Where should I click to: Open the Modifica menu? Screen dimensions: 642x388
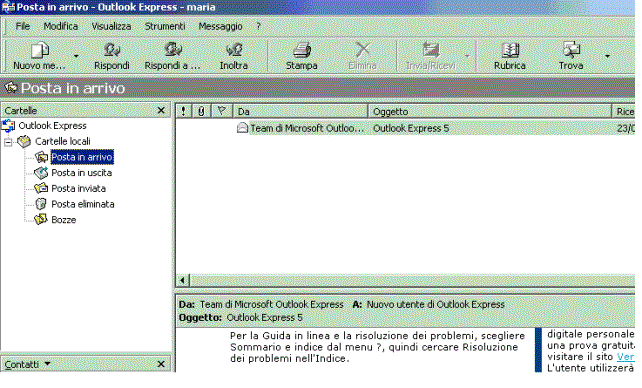[x=61, y=27]
